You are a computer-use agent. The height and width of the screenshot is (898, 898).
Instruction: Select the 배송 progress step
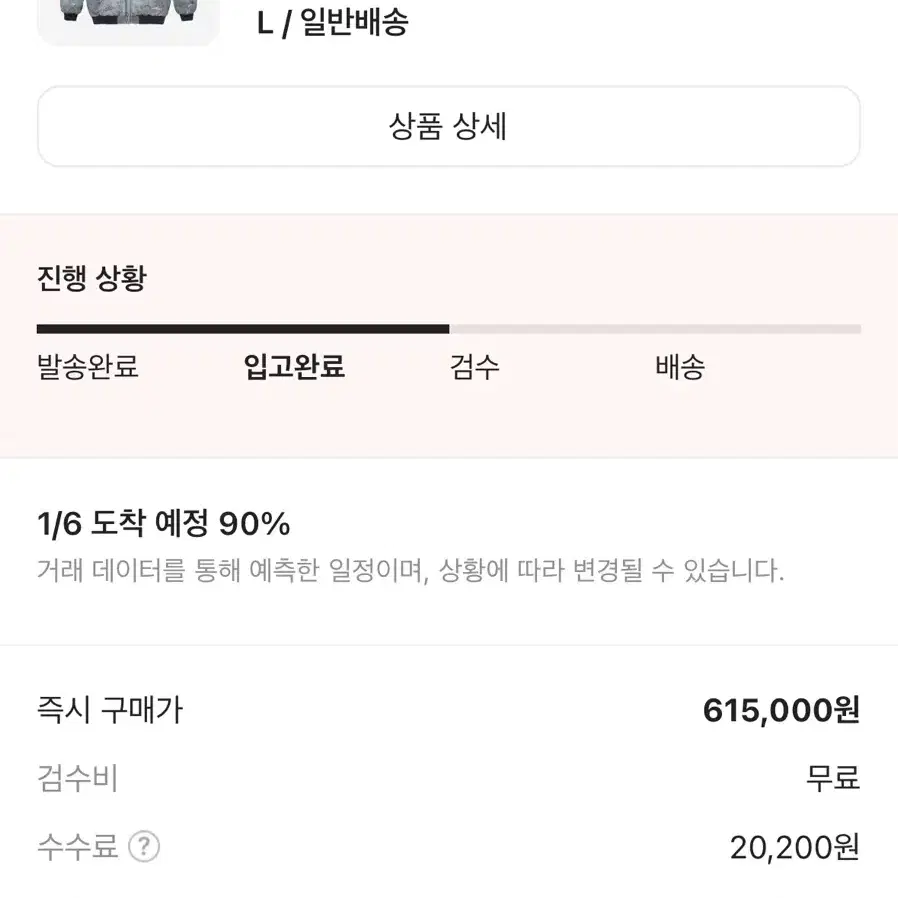680,367
